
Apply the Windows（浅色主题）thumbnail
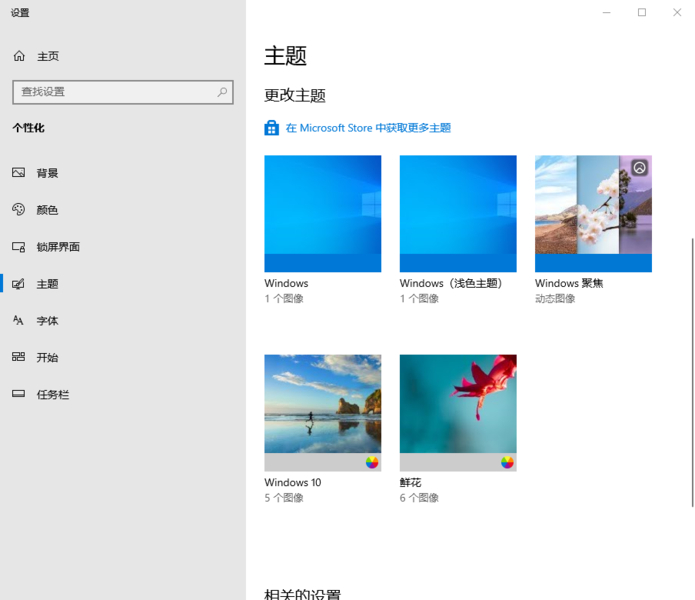[x=458, y=214]
